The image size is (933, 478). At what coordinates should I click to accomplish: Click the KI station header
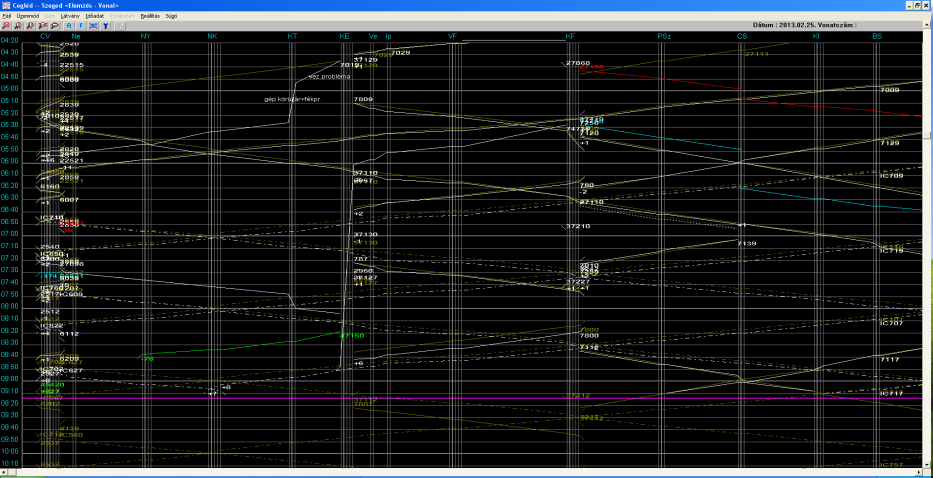coord(816,36)
